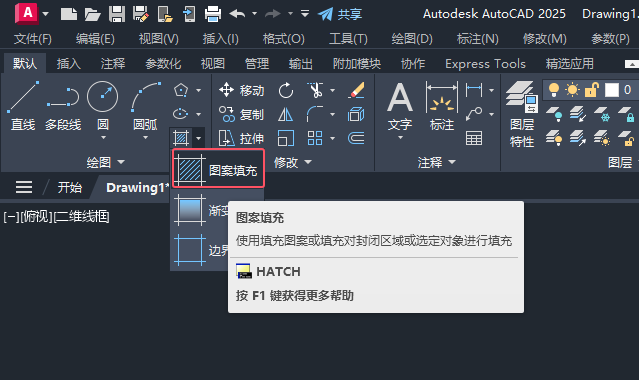
Task: Click the Stretch (拉伸) tool
Action: click(x=241, y=139)
